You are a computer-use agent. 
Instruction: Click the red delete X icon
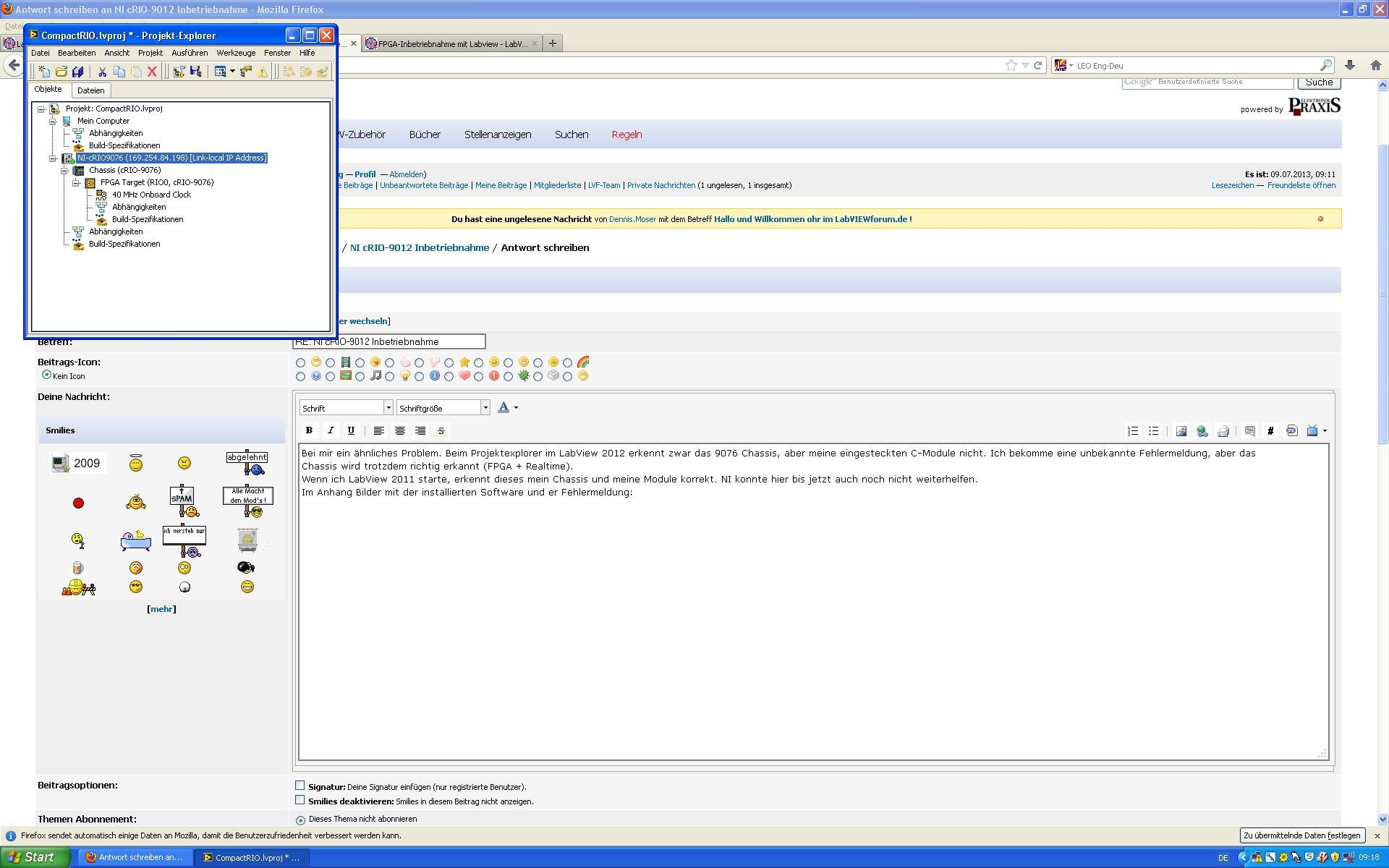152,72
